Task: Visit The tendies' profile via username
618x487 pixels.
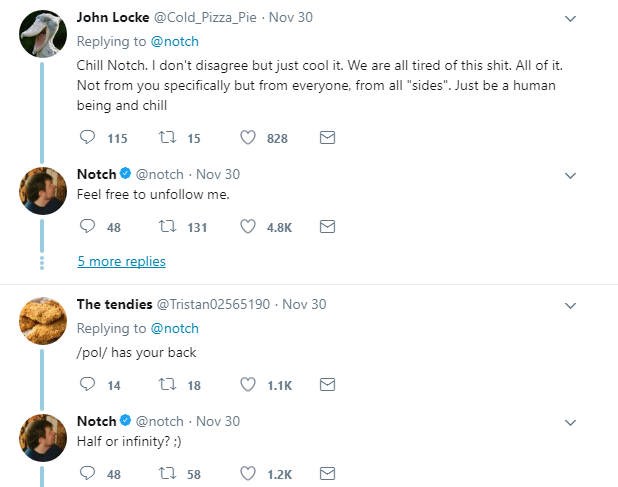Action: pos(214,305)
